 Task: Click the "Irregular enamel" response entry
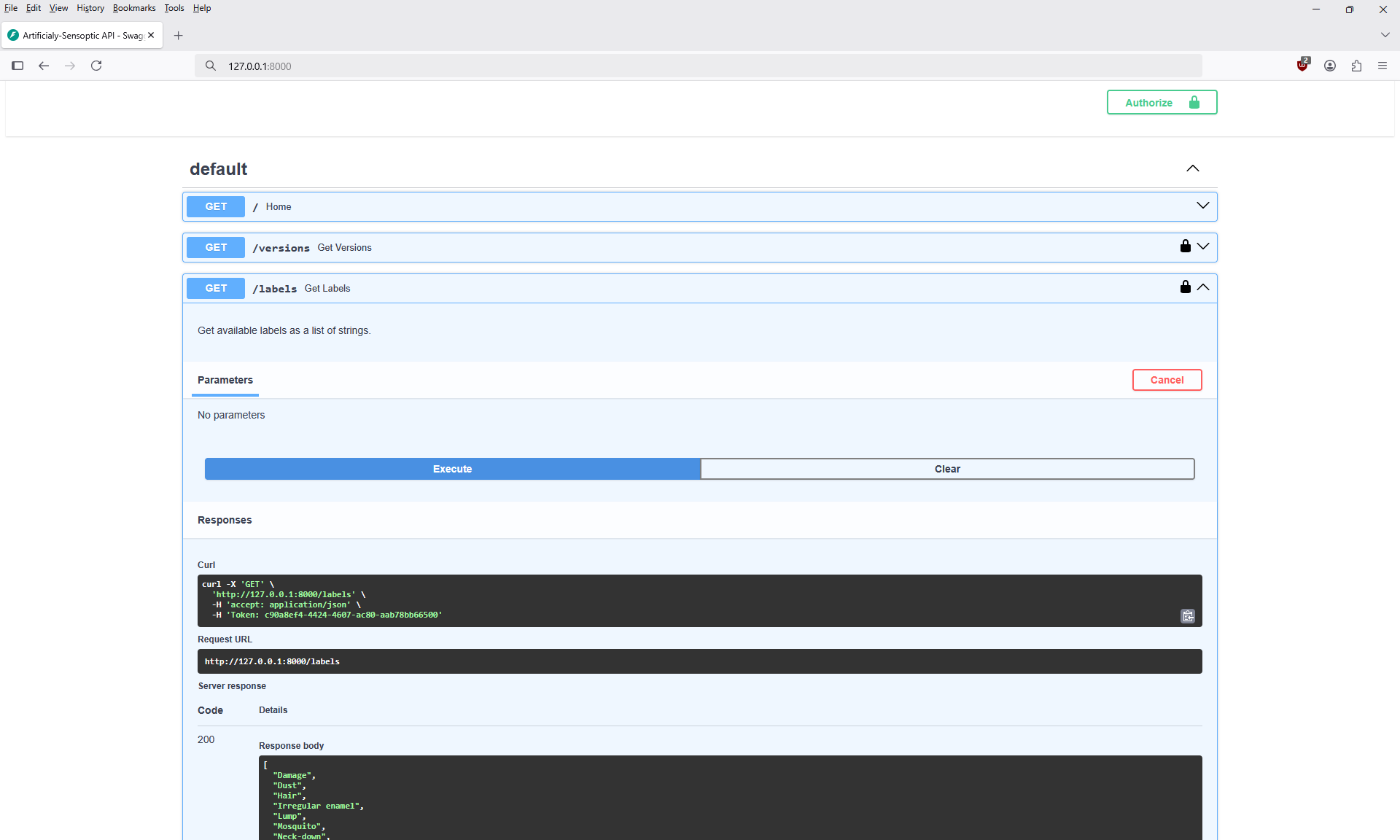(318, 806)
